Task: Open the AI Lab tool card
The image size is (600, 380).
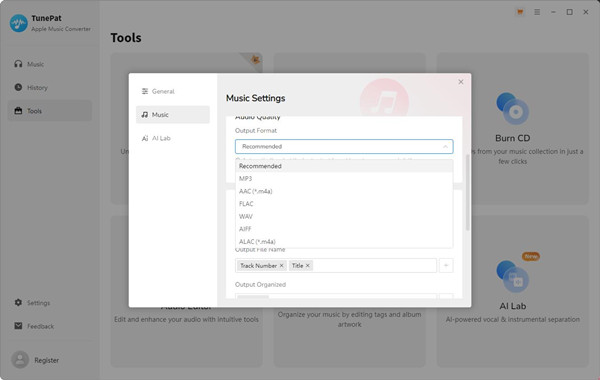Action: click(512, 291)
